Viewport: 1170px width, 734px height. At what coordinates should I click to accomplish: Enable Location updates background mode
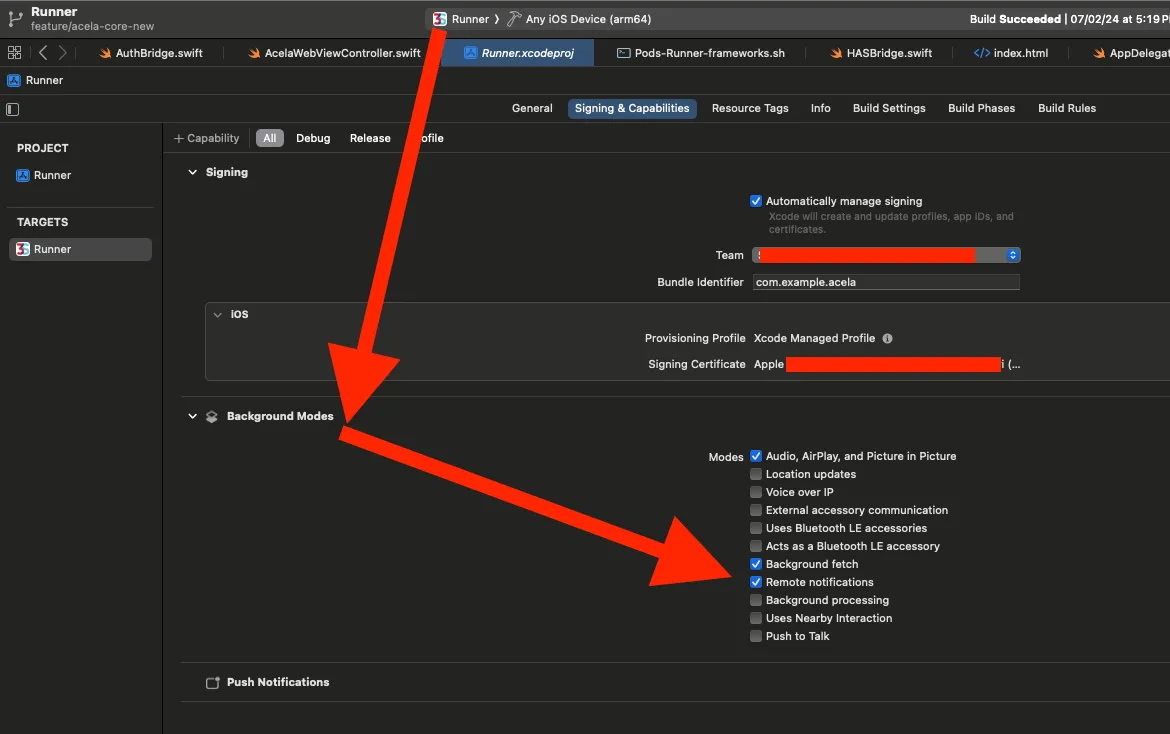pos(756,474)
